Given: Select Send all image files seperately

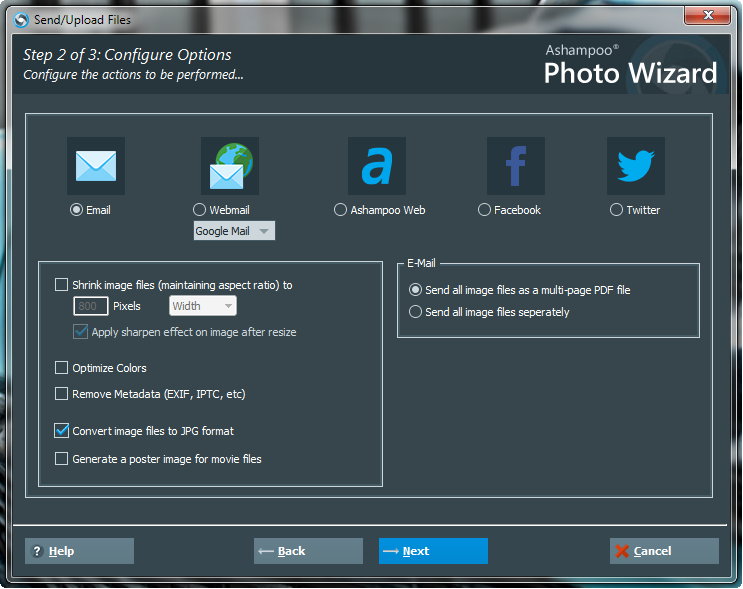Looking at the screenshot, I should tap(416, 312).
